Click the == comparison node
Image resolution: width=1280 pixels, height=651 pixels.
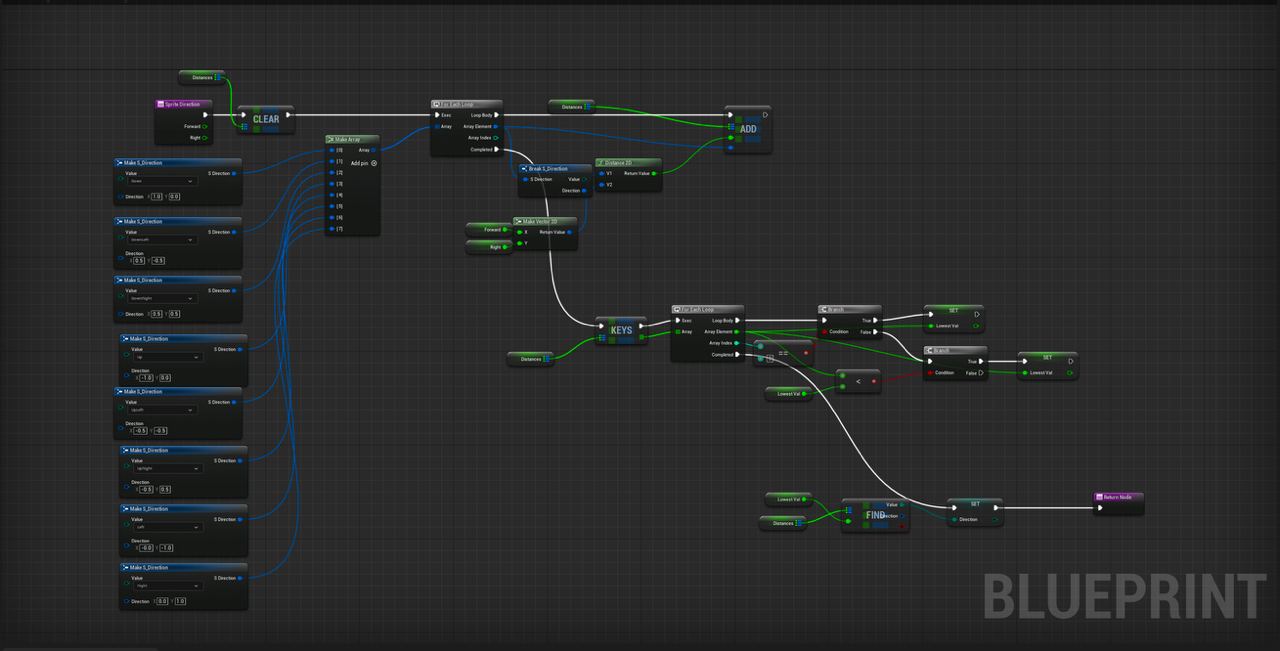tap(783, 353)
